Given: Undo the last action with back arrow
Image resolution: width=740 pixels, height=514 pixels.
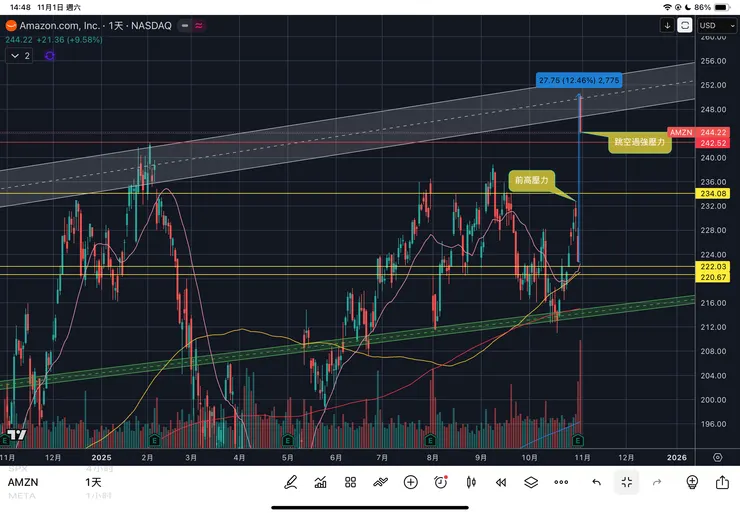Looking at the screenshot, I should [x=597, y=482].
